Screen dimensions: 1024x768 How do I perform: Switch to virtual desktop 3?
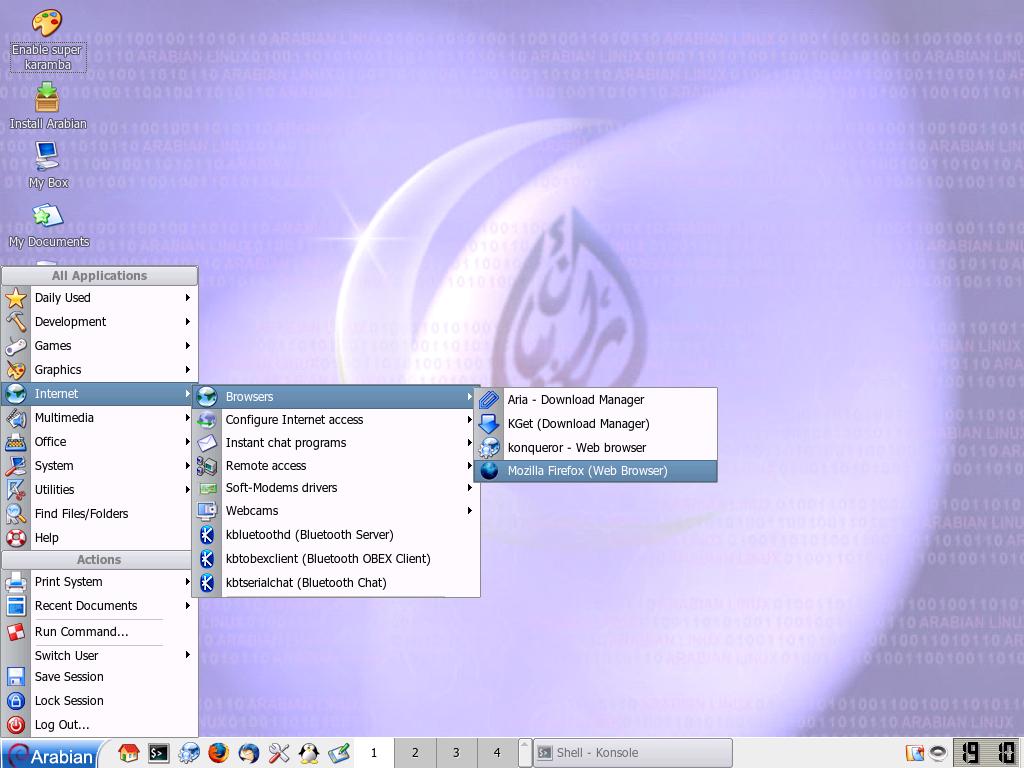456,753
